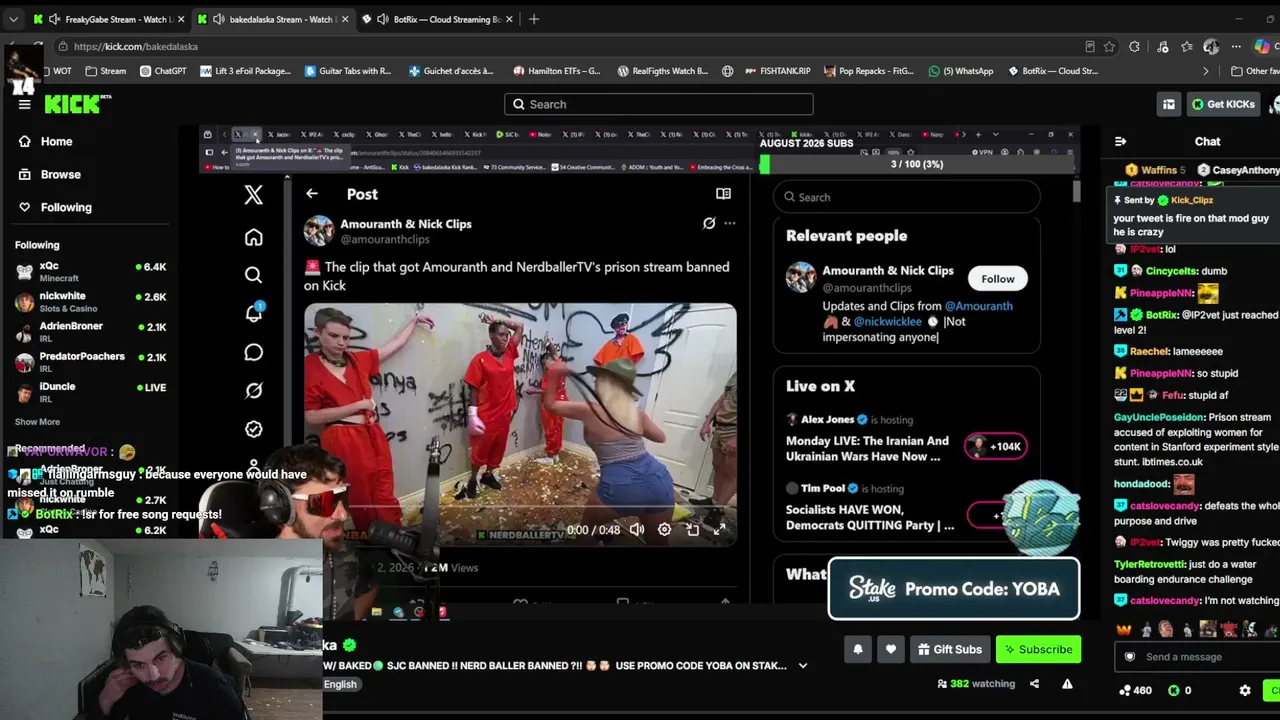
Task: Click the report warning triangle icon
Action: coord(1067,684)
